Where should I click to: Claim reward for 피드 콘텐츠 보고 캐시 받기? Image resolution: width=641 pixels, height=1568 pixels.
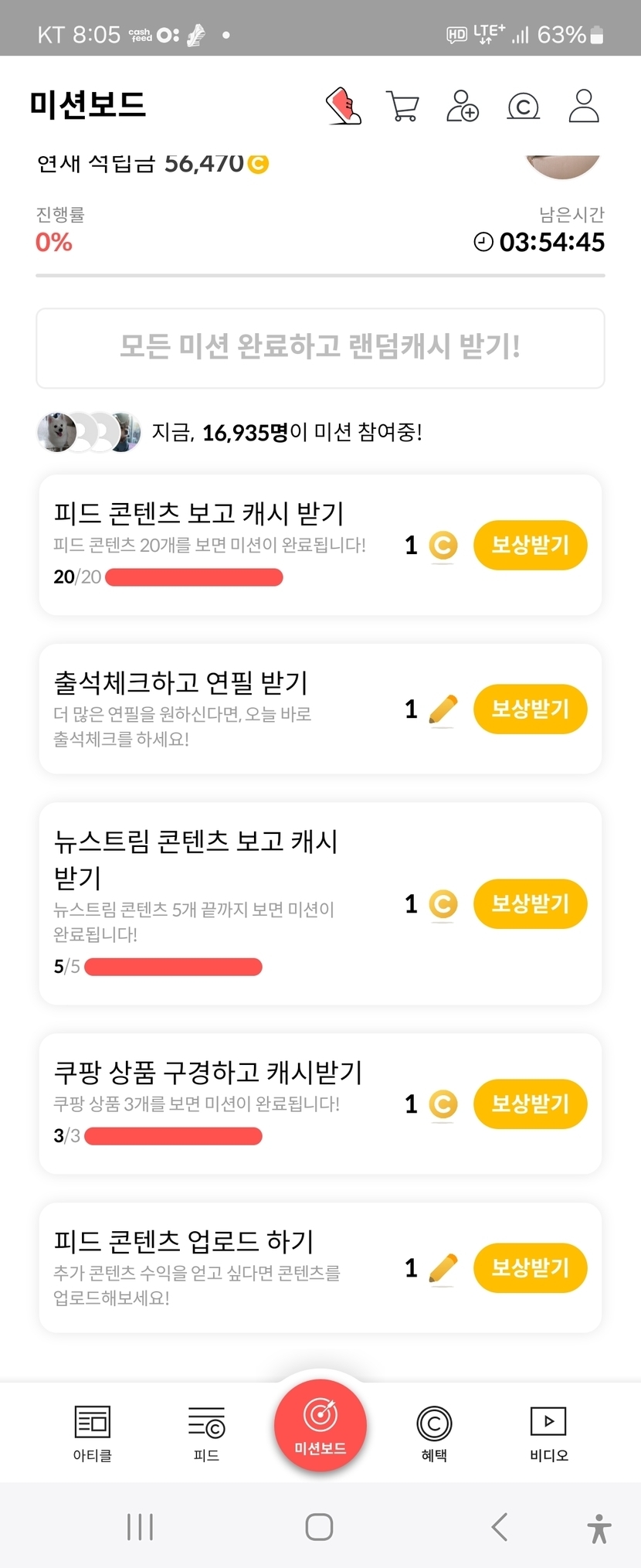tap(530, 545)
